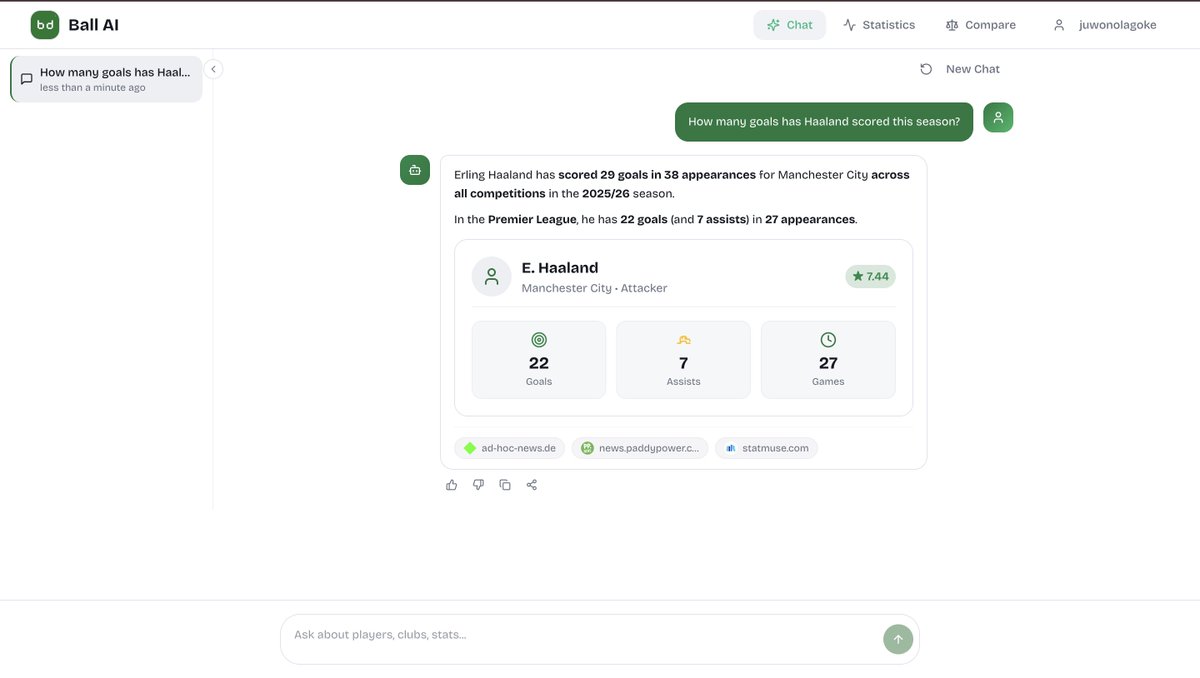
Task: Give the response a thumbs down
Action: pos(478,485)
